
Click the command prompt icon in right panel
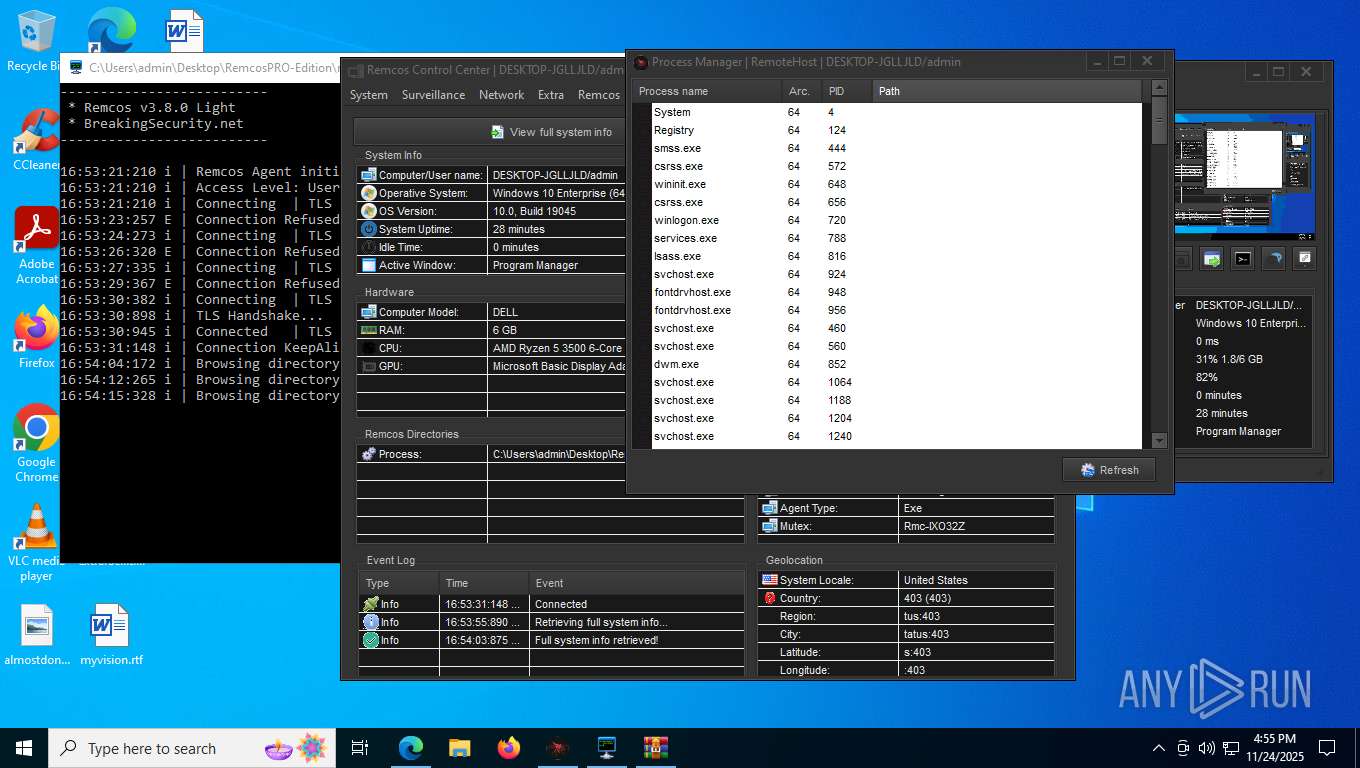[1242, 259]
